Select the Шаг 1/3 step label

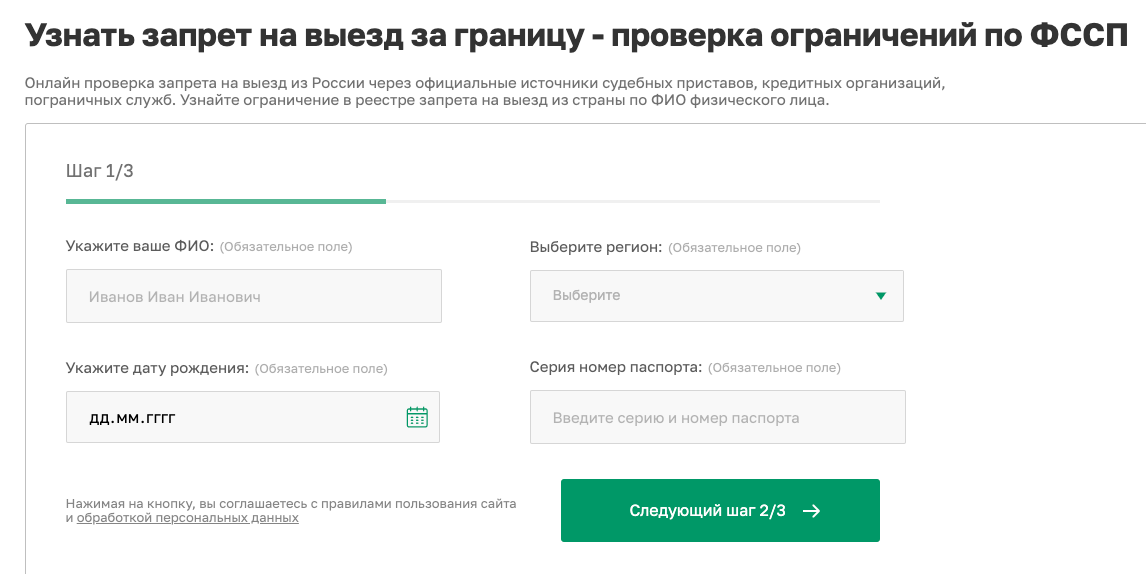pos(99,171)
